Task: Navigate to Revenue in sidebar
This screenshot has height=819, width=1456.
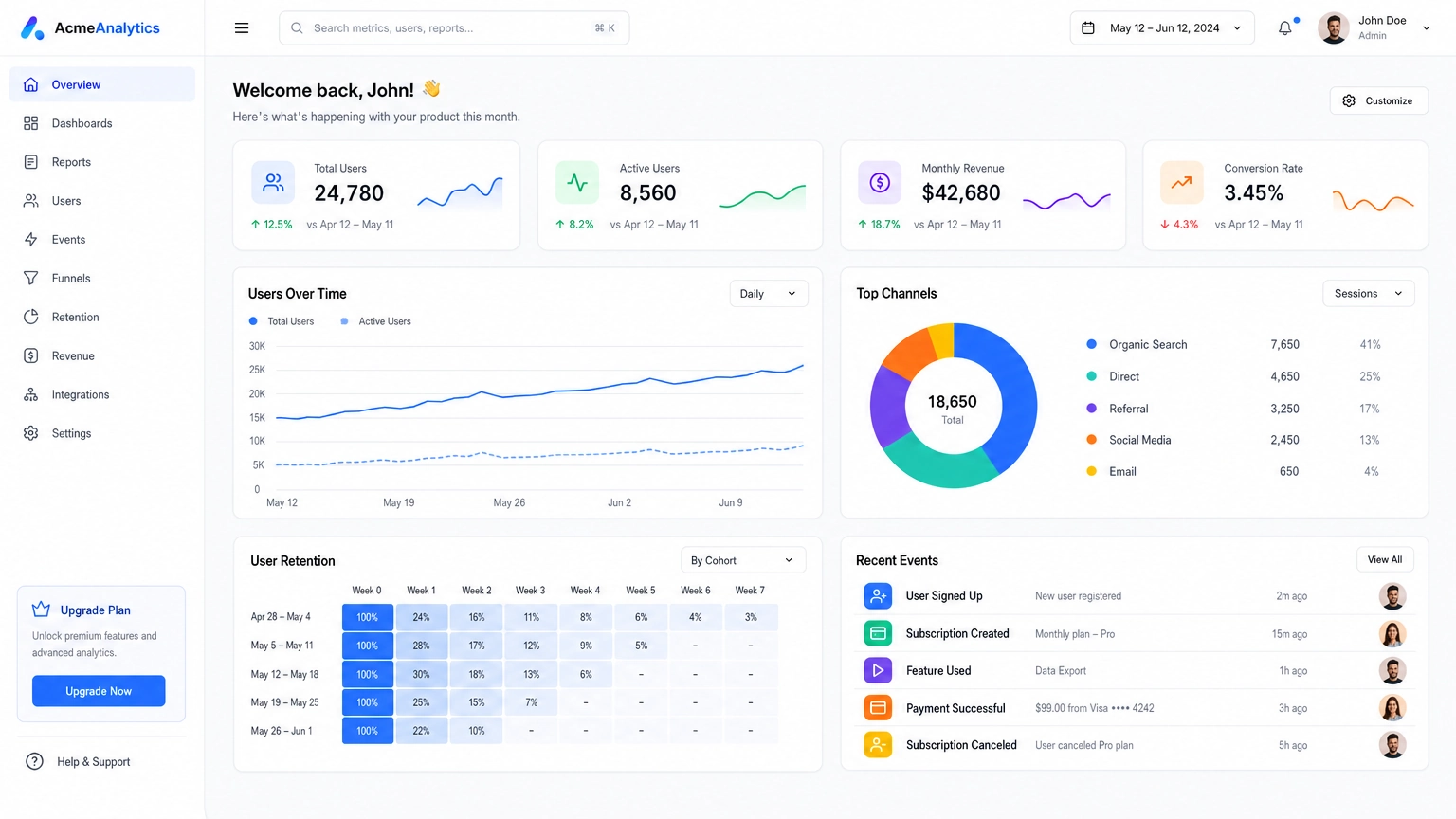Action: pyautogui.click(x=102, y=355)
